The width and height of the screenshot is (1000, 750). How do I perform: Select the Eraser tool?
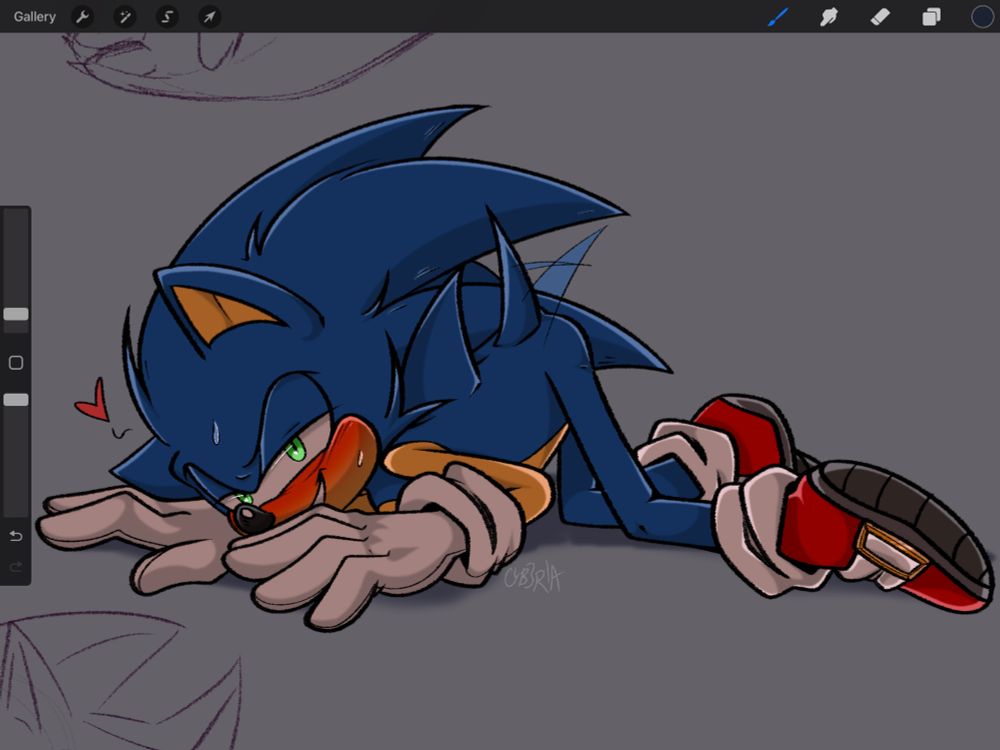[880, 17]
